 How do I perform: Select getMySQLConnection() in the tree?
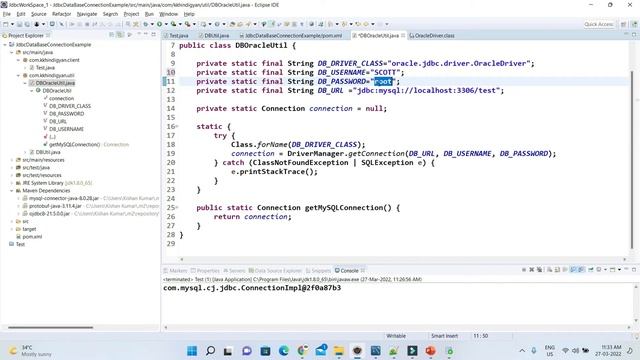tap(74, 144)
